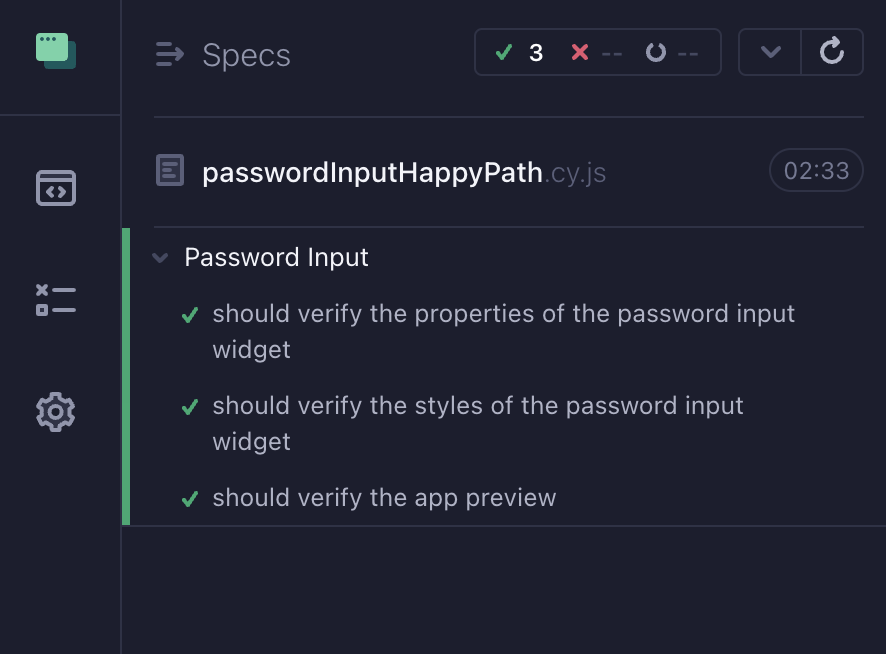The image size is (886, 654).
Task: Toggle the green checkmark beside app preview test
Action: 190,497
